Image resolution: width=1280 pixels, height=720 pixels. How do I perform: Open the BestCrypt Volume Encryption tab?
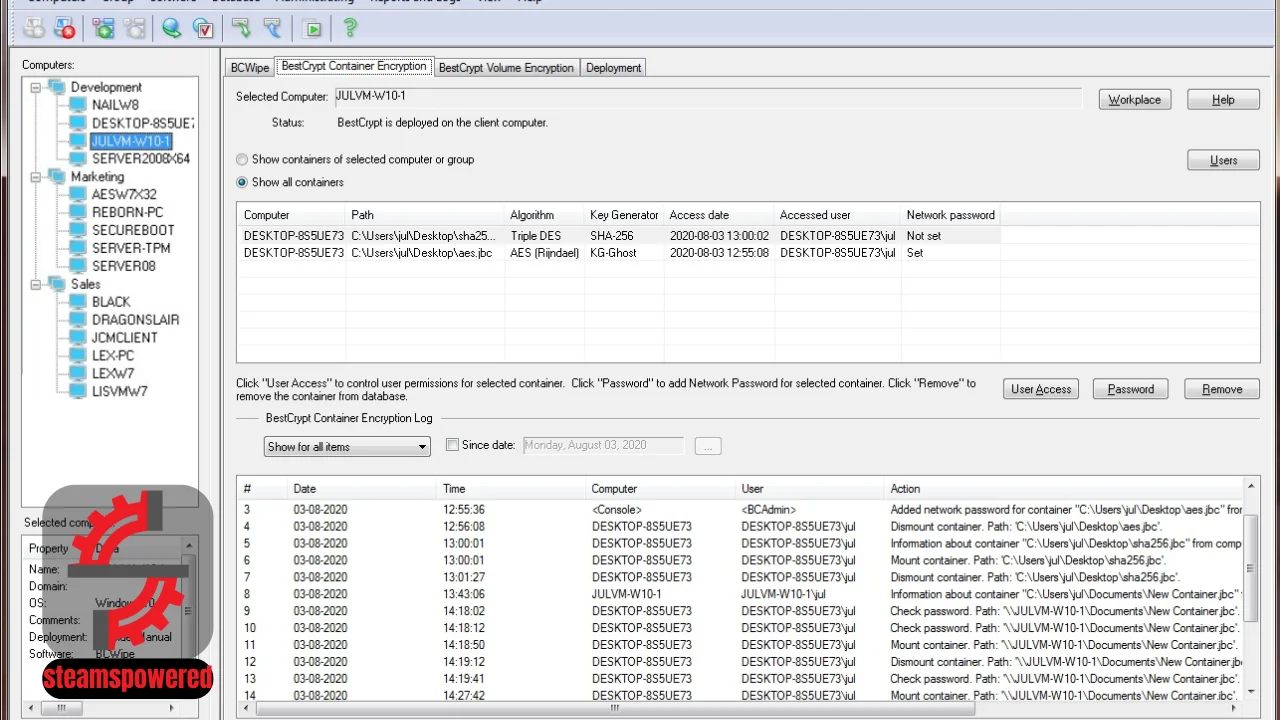[x=506, y=68]
